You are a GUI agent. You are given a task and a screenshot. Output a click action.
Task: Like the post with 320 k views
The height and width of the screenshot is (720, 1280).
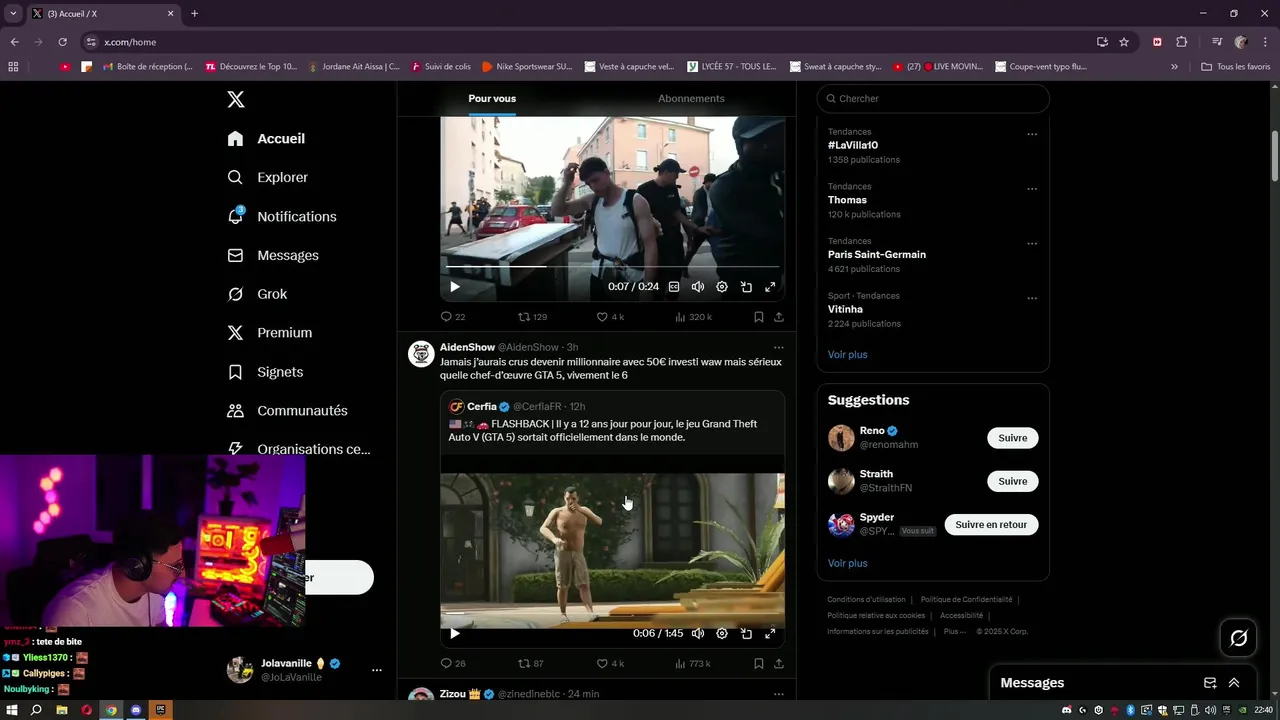click(610, 317)
